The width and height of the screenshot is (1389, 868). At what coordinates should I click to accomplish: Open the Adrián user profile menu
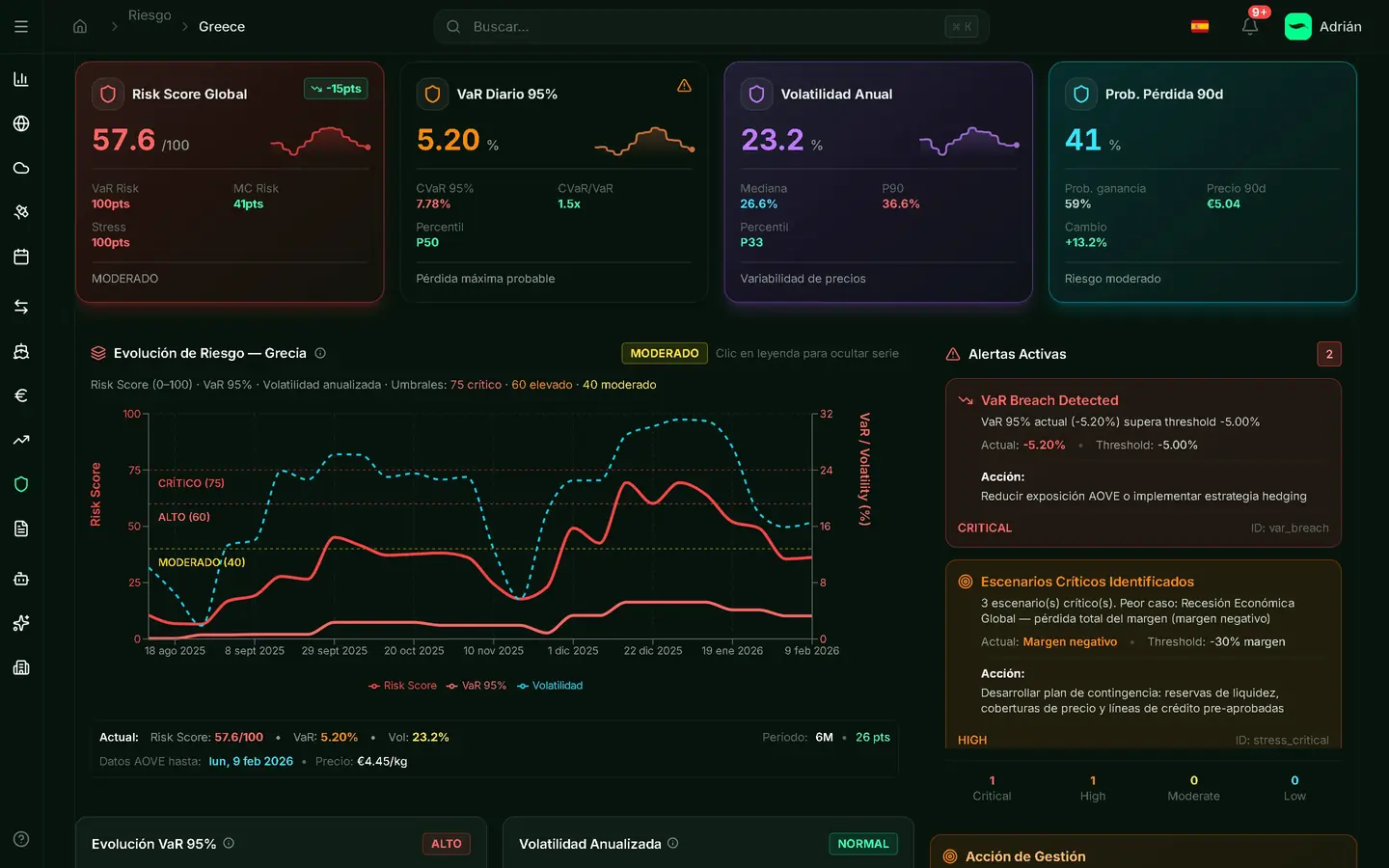[x=1323, y=27]
